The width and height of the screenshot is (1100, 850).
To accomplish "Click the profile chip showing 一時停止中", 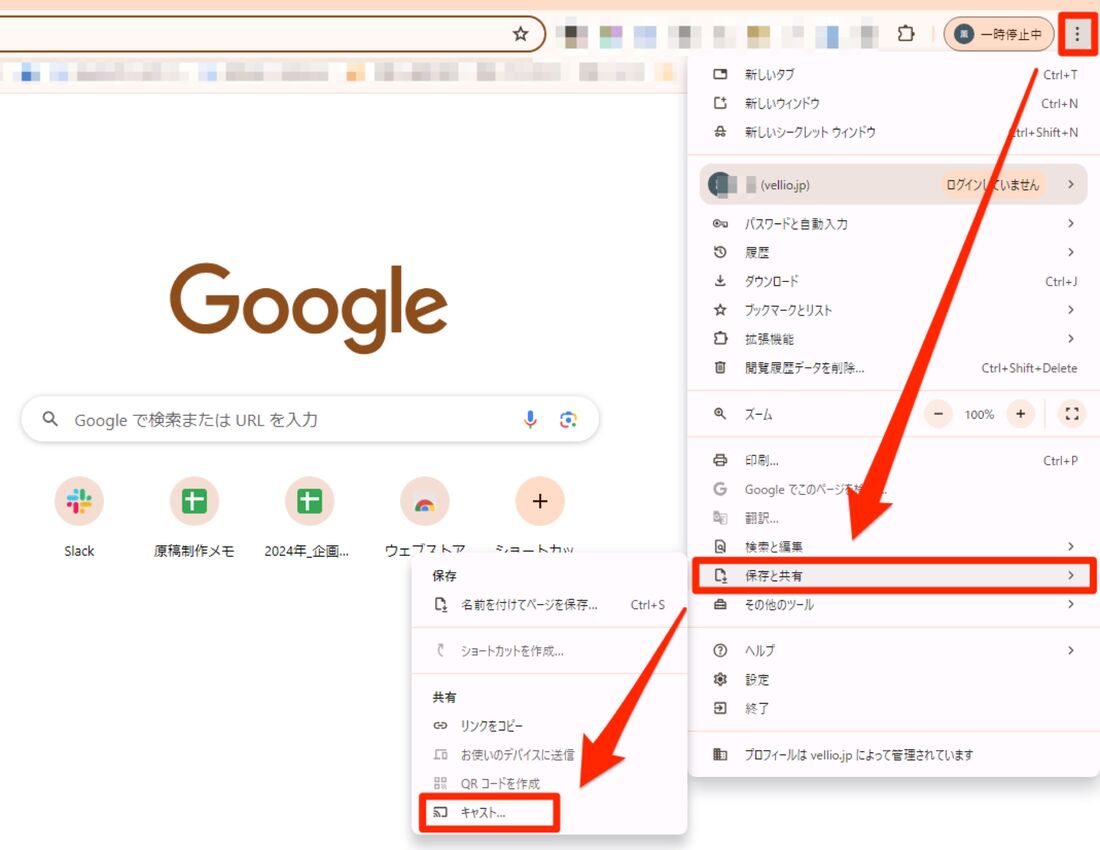I will point(999,34).
